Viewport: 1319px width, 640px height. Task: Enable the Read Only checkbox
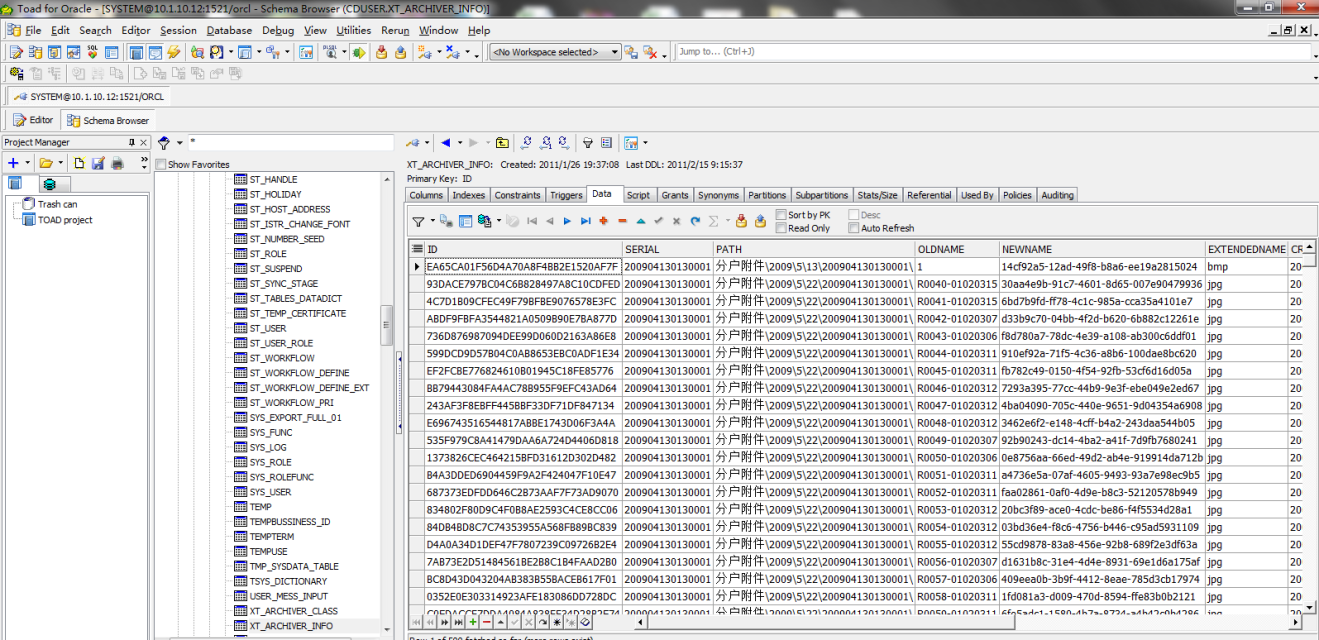(781, 228)
